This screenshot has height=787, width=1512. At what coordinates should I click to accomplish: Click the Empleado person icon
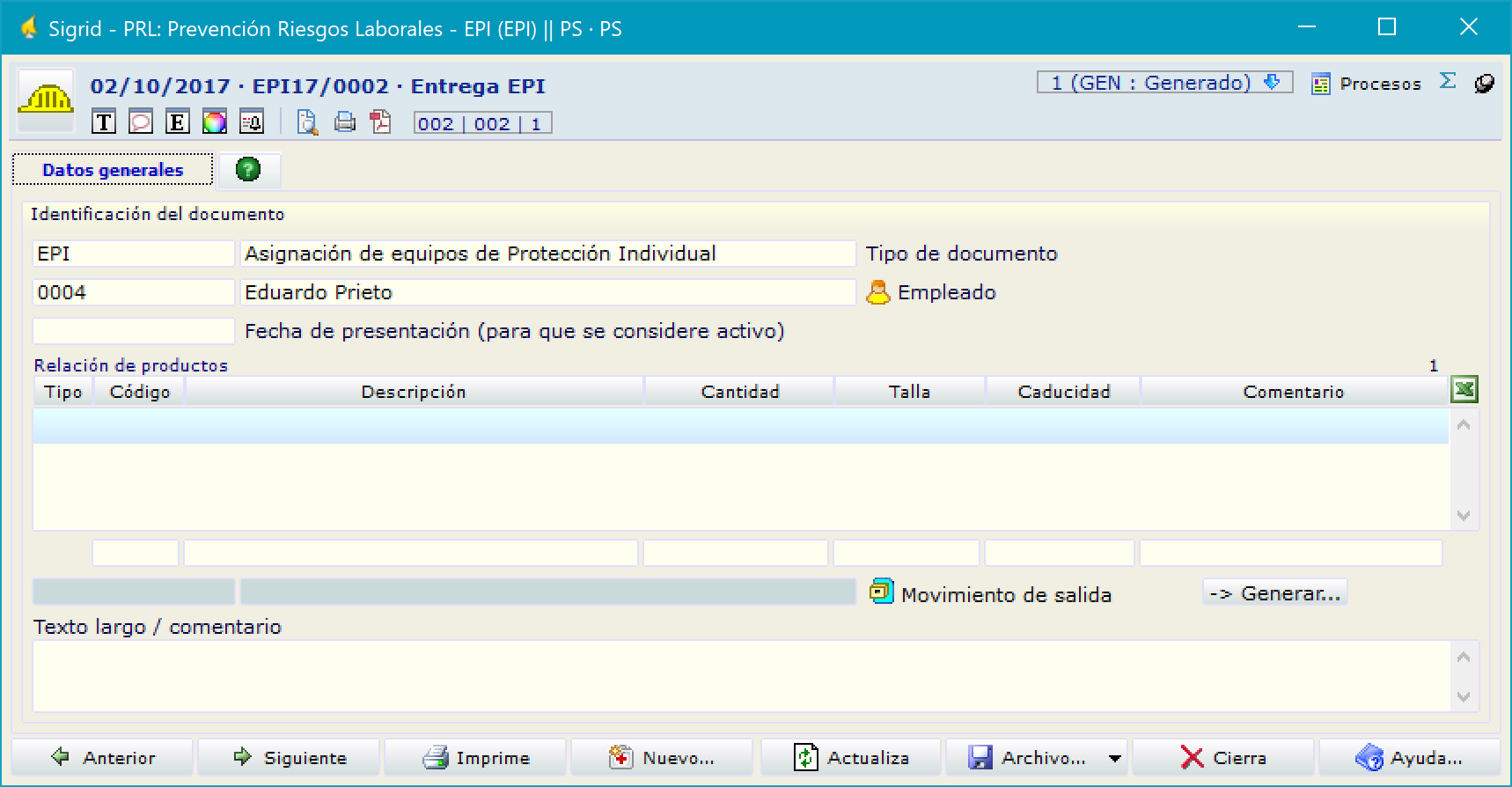pyautogui.click(x=877, y=292)
